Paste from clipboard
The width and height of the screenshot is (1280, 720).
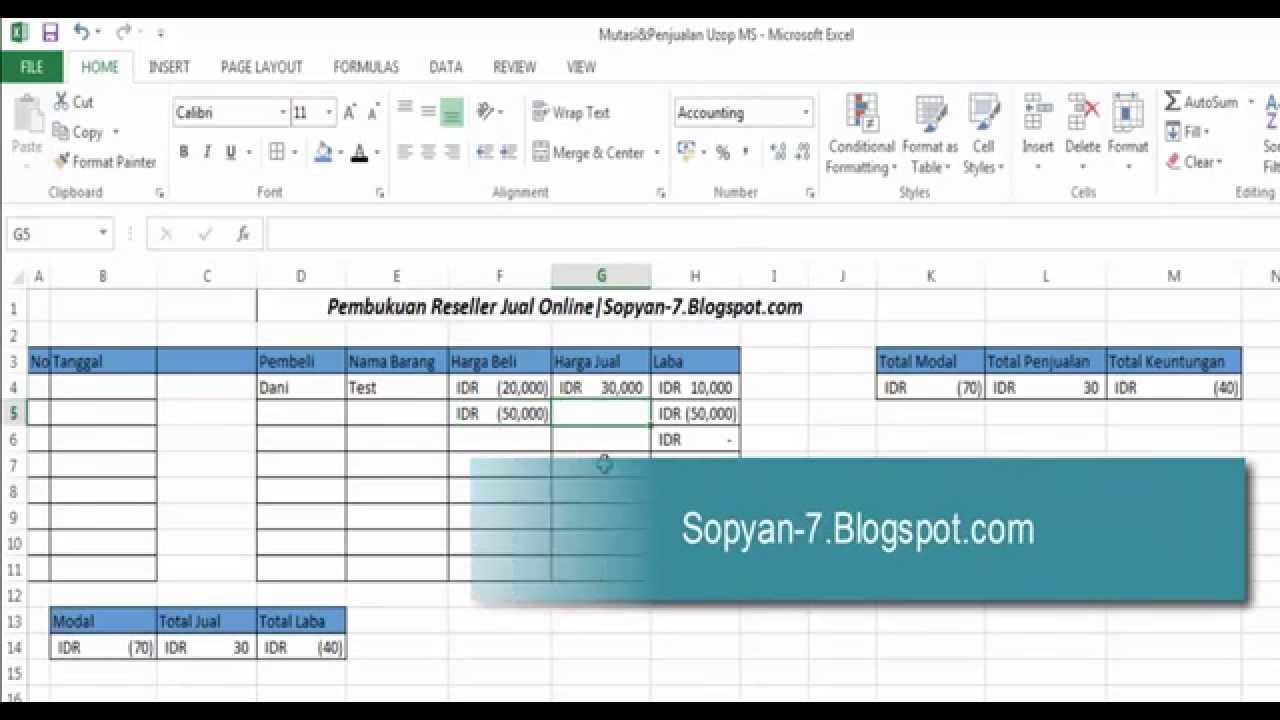point(27,126)
